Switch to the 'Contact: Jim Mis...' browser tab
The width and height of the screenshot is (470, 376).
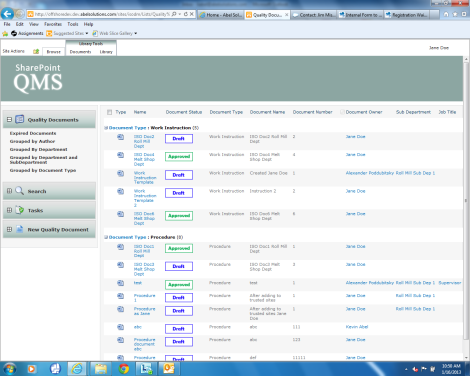pos(314,15)
